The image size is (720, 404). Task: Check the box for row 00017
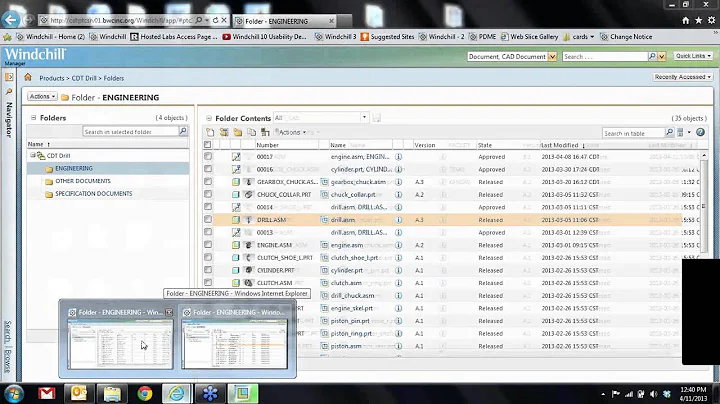coord(208,156)
